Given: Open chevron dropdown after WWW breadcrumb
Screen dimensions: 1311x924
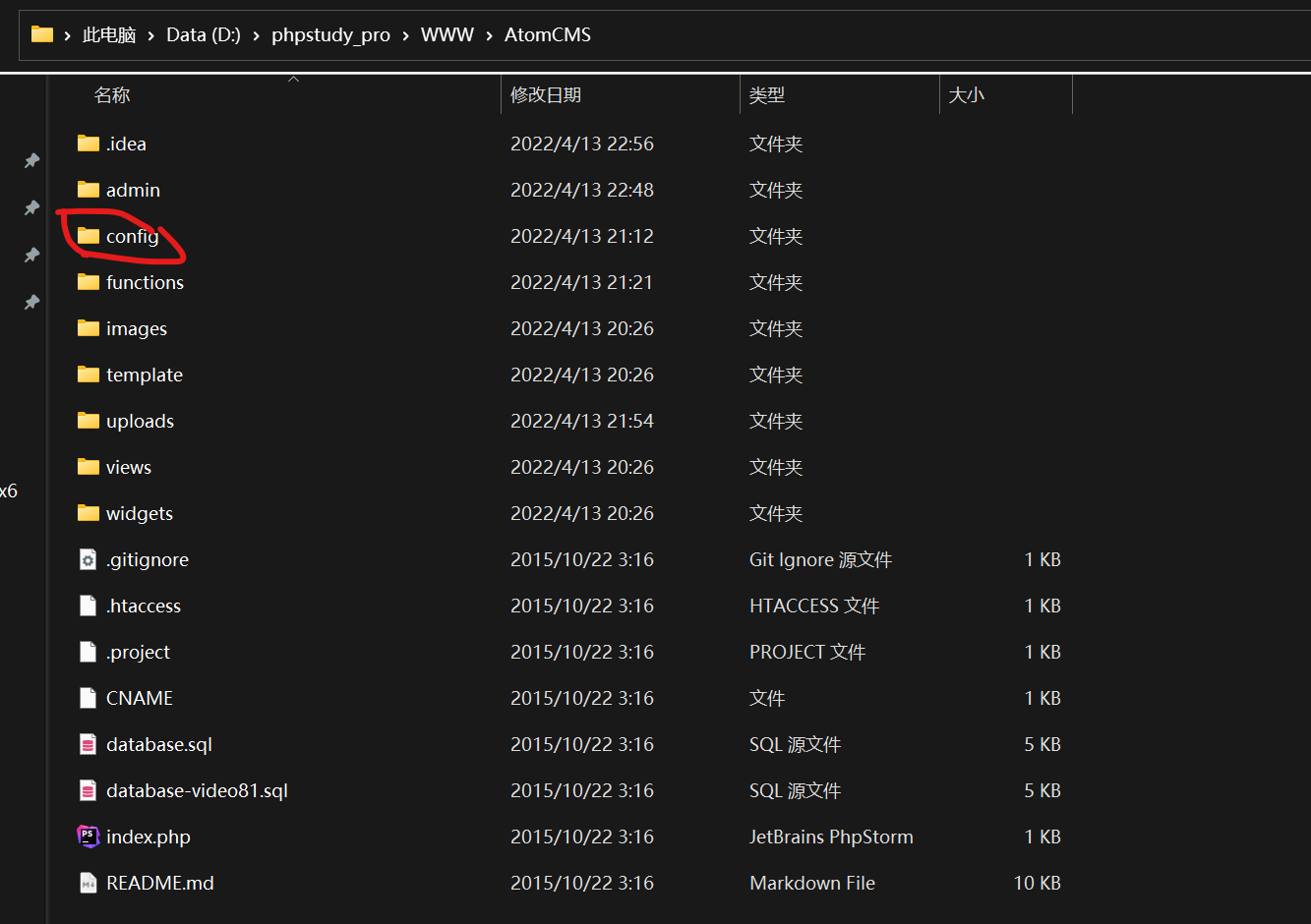Looking at the screenshot, I should pos(489,35).
